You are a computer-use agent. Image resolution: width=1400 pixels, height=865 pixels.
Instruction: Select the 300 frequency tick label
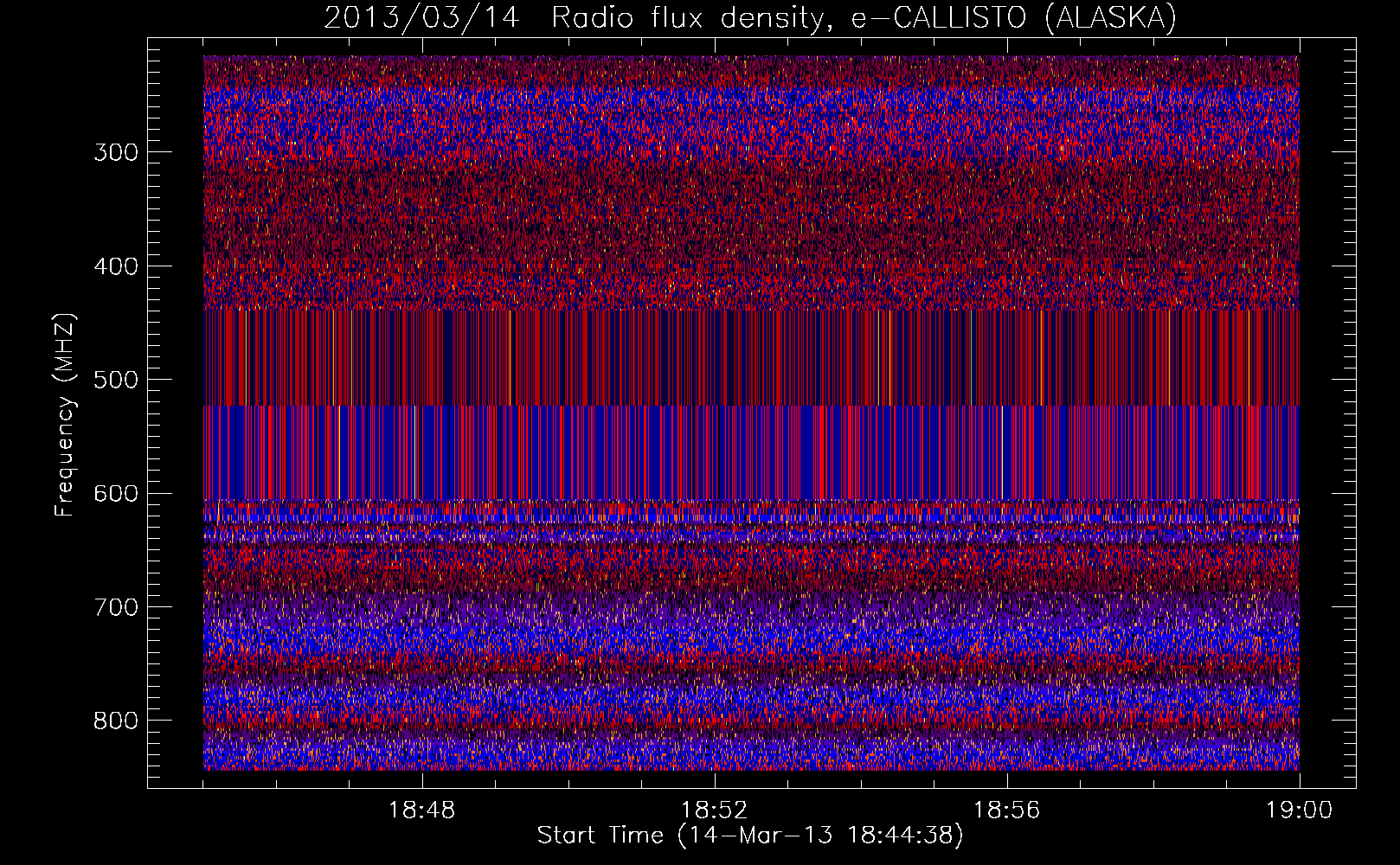tap(116, 152)
